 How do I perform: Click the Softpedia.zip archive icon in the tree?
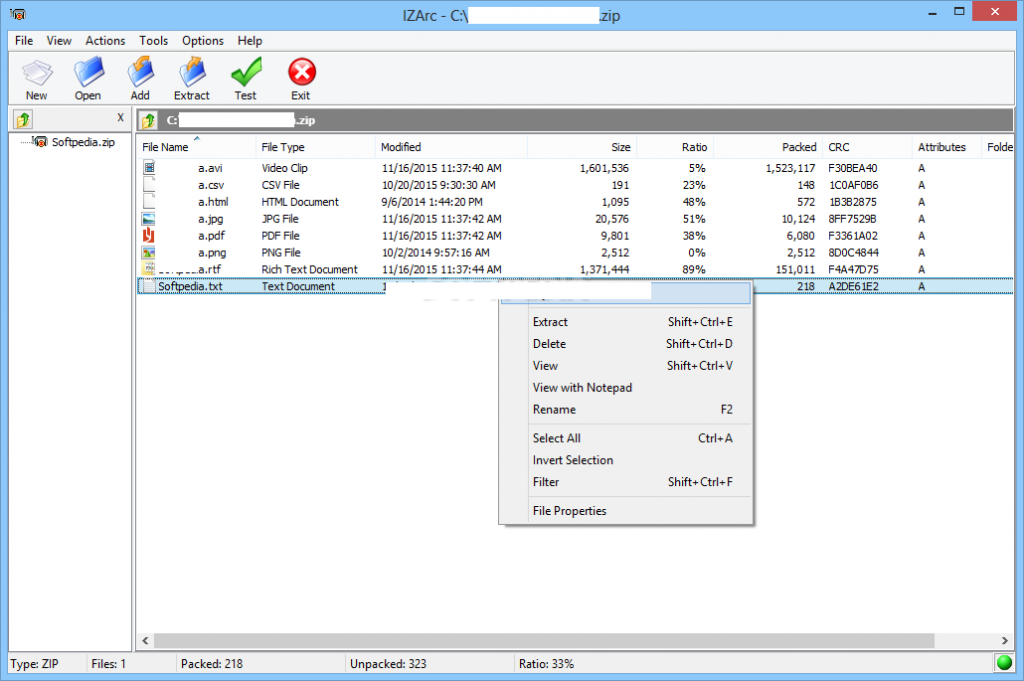(x=40, y=142)
